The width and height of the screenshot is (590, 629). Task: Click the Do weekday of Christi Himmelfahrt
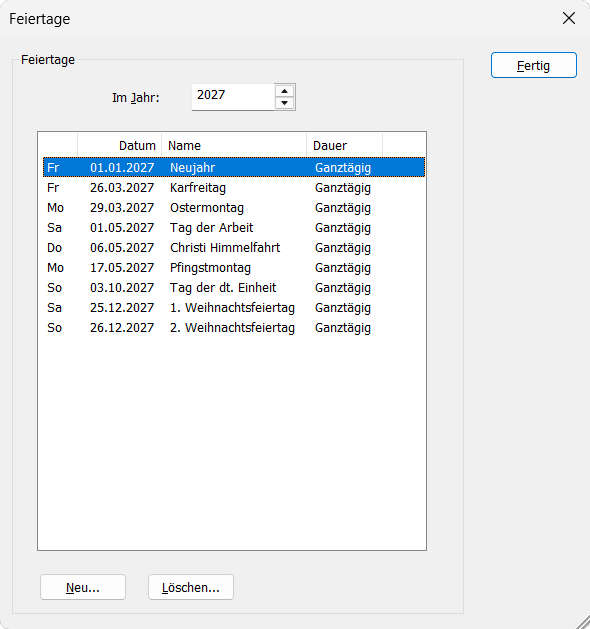[x=54, y=248]
